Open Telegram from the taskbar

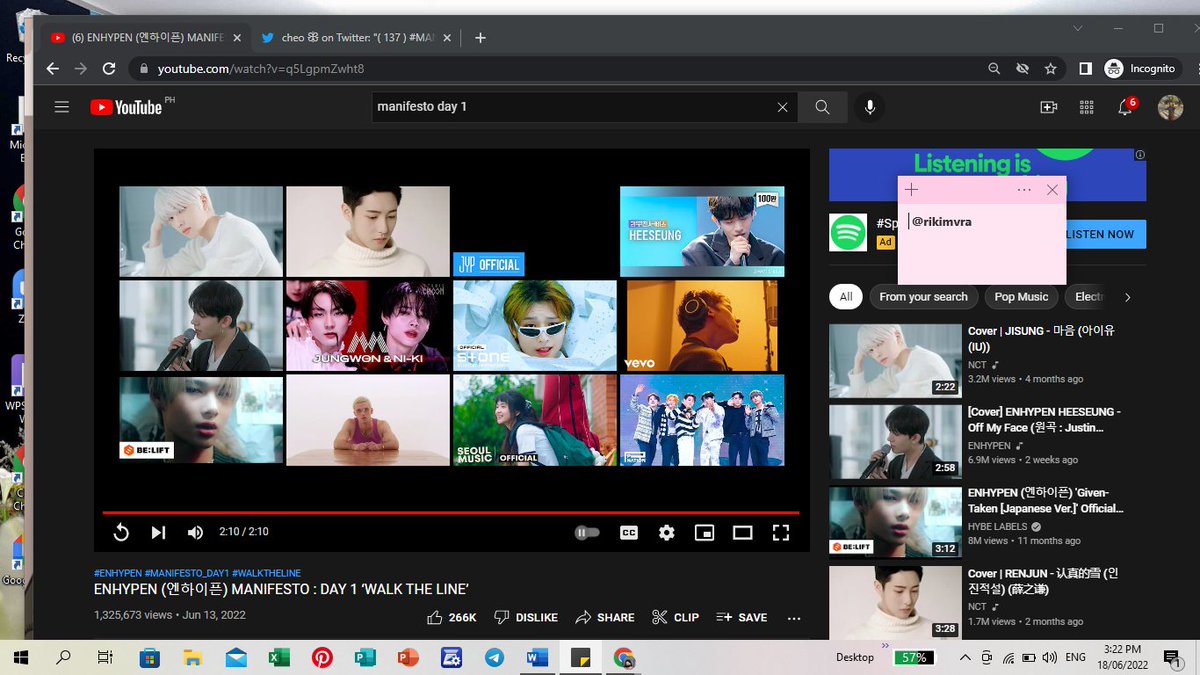point(494,658)
